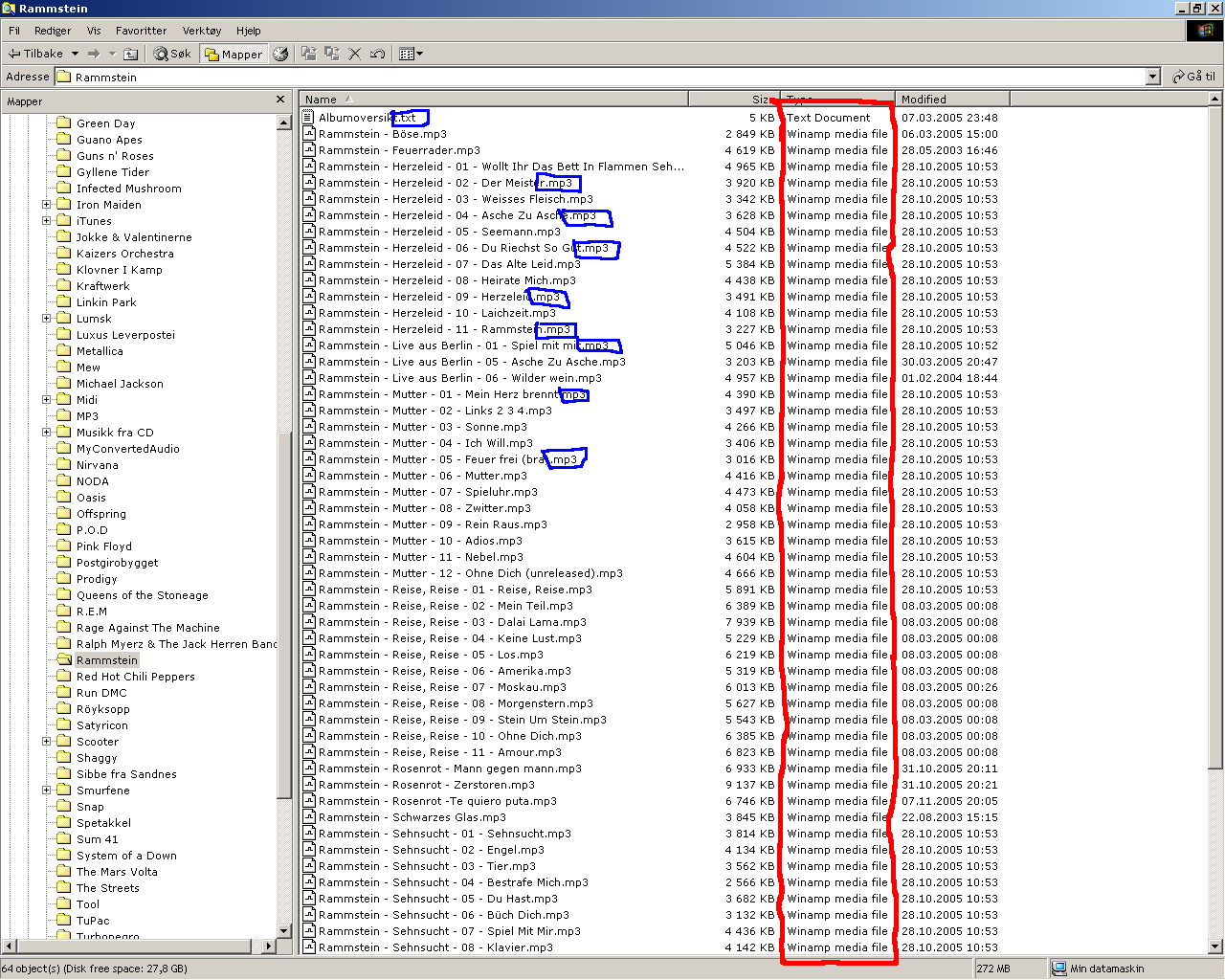Click the Tilbake back button
1225x980 pixels.
(x=36, y=54)
